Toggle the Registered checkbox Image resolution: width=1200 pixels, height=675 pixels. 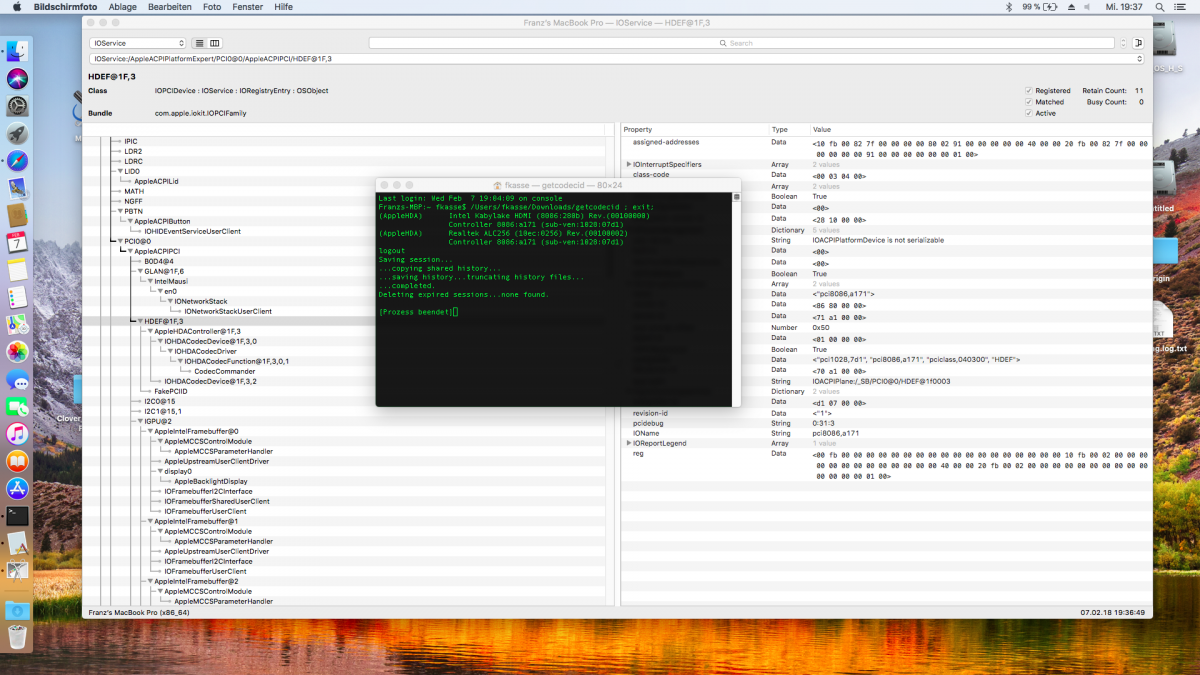(1029, 90)
